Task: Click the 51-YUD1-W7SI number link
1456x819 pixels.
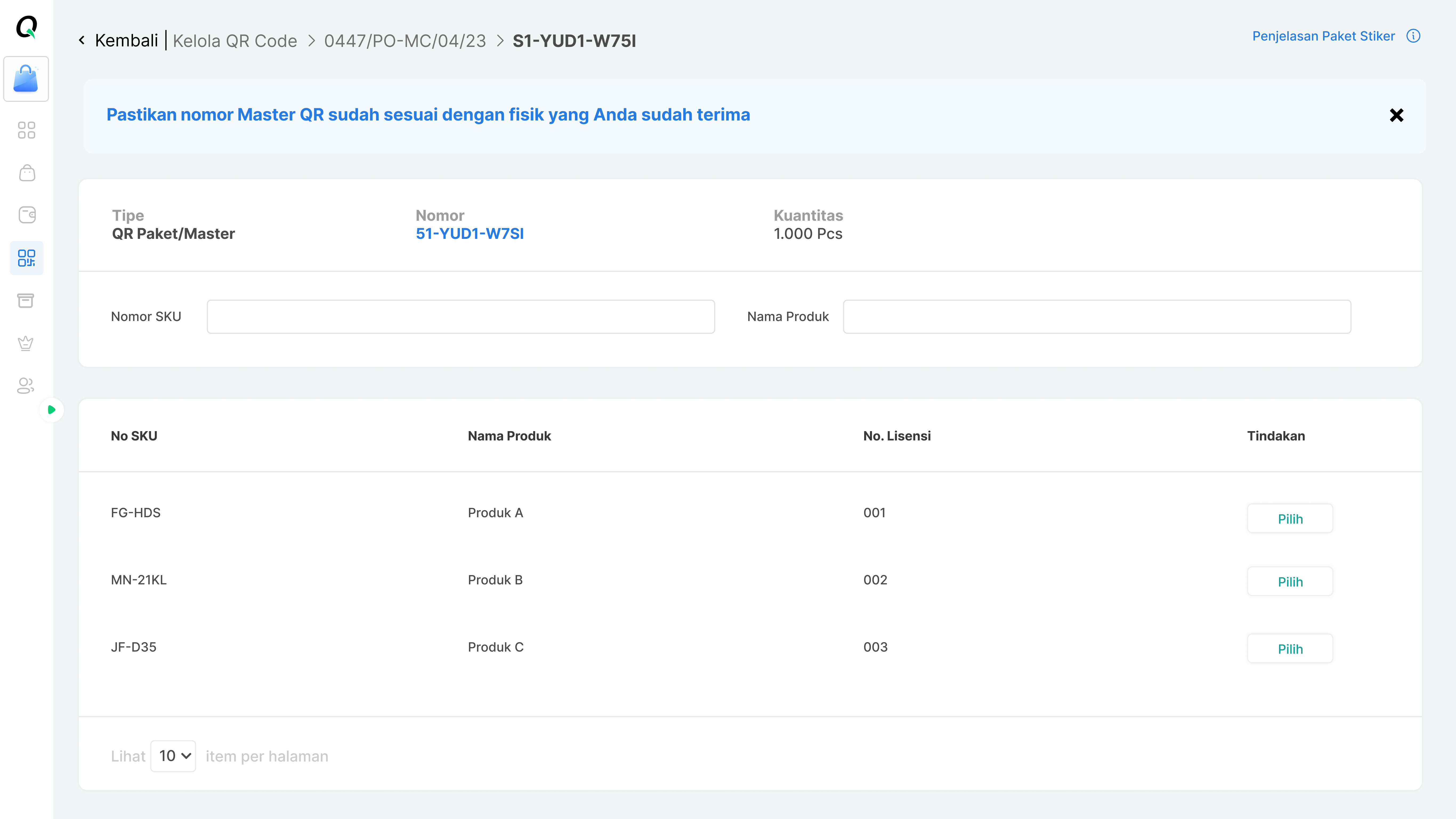Action: [x=470, y=234]
